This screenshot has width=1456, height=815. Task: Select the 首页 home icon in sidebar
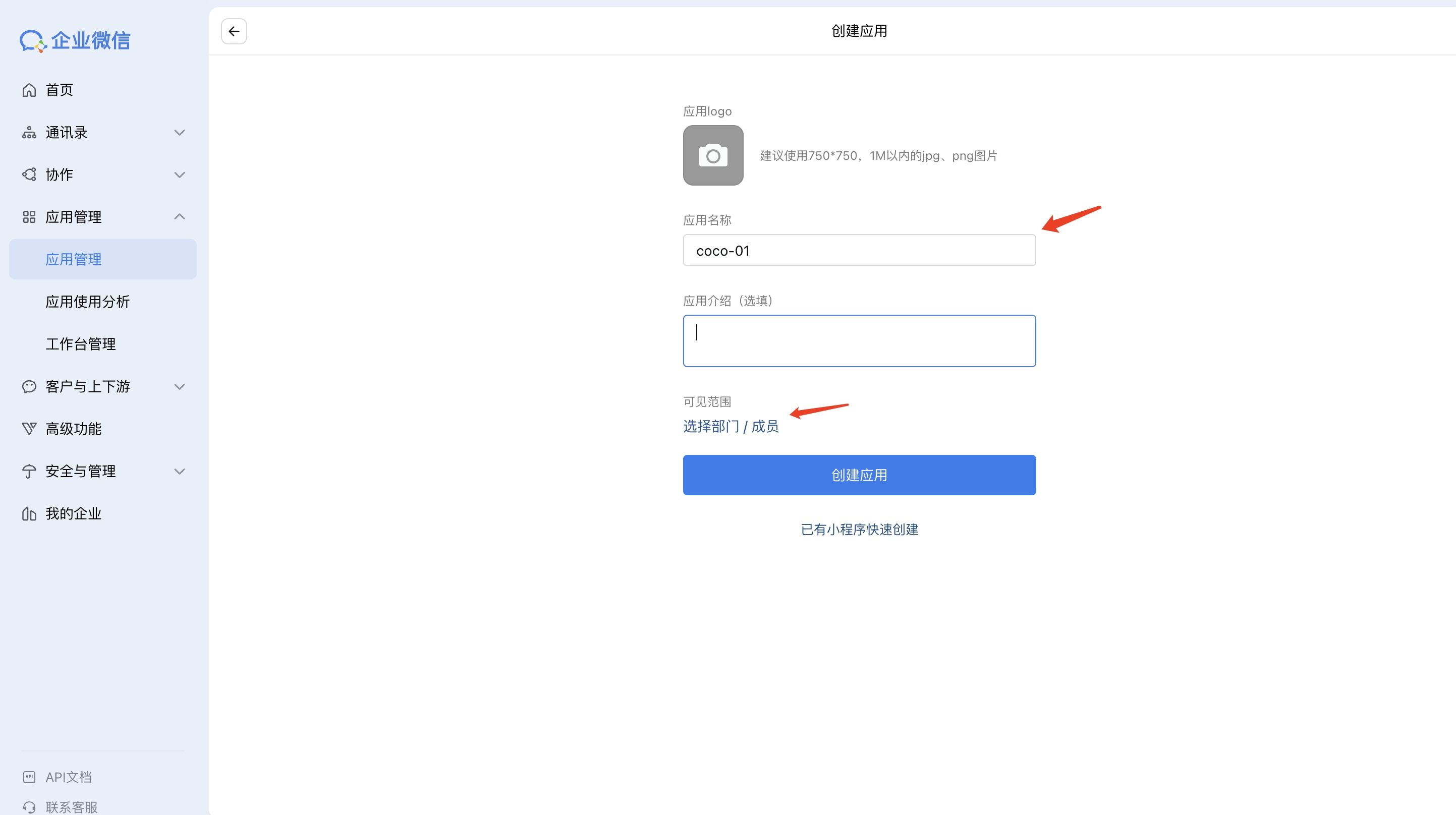[x=29, y=89]
